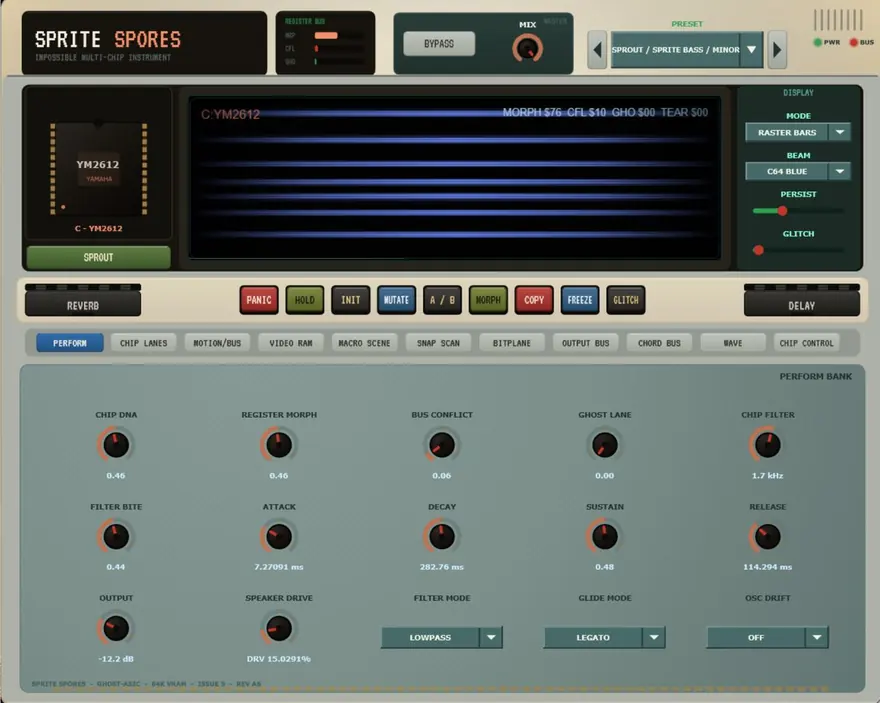Click the YM2612 chip image
880x703 pixels.
(x=98, y=169)
